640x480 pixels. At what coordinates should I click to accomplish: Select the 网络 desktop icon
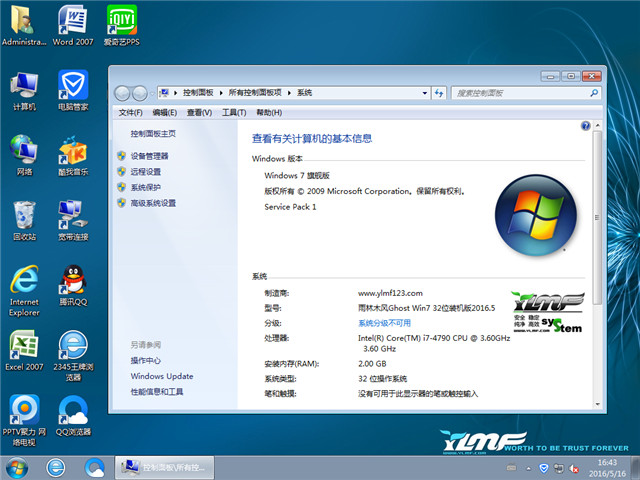point(24,155)
